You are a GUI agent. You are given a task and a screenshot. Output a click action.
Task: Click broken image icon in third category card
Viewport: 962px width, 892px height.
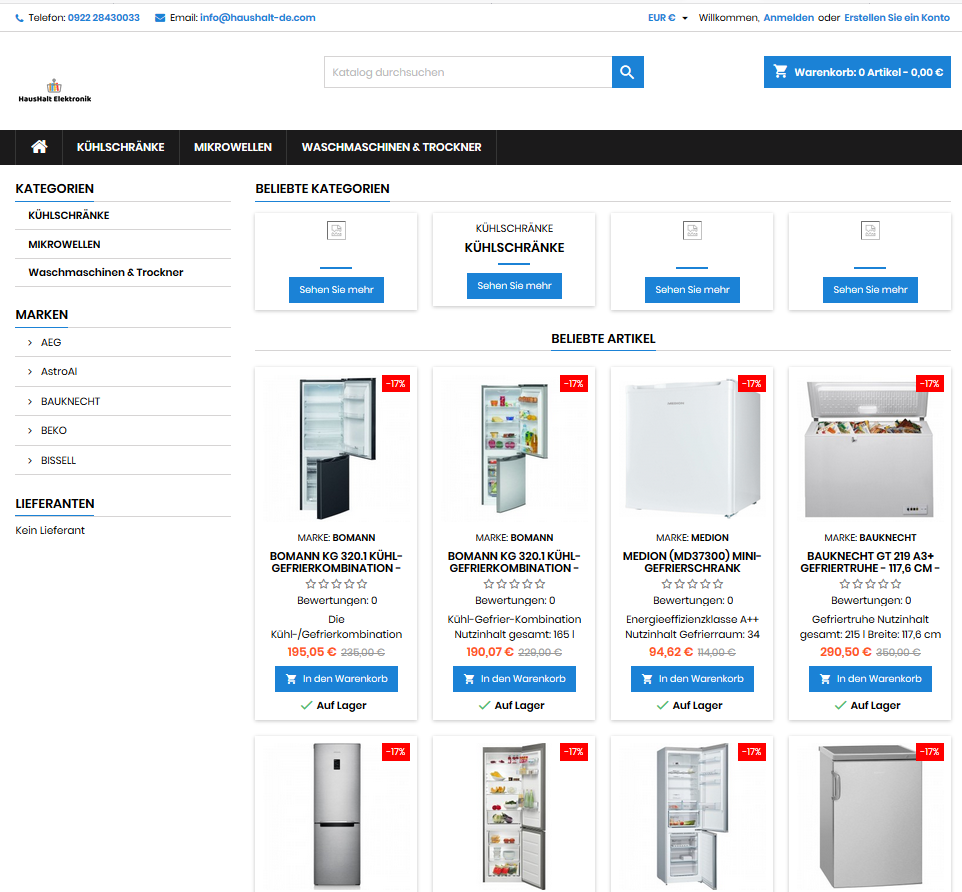pyautogui.click(x=692, y=231)
